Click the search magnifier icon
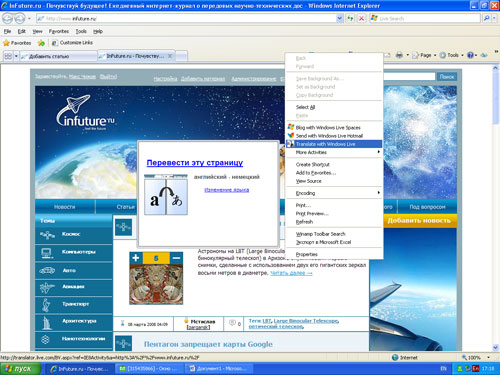The width and height of the screenshot is (500, 375). click(x=487, y=18)
